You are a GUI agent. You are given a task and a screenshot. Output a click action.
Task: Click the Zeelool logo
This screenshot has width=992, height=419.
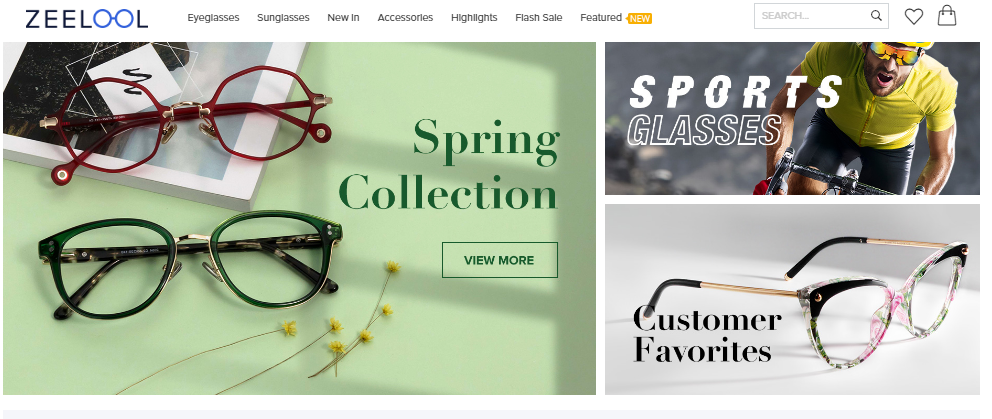click(x=87, y=18)
